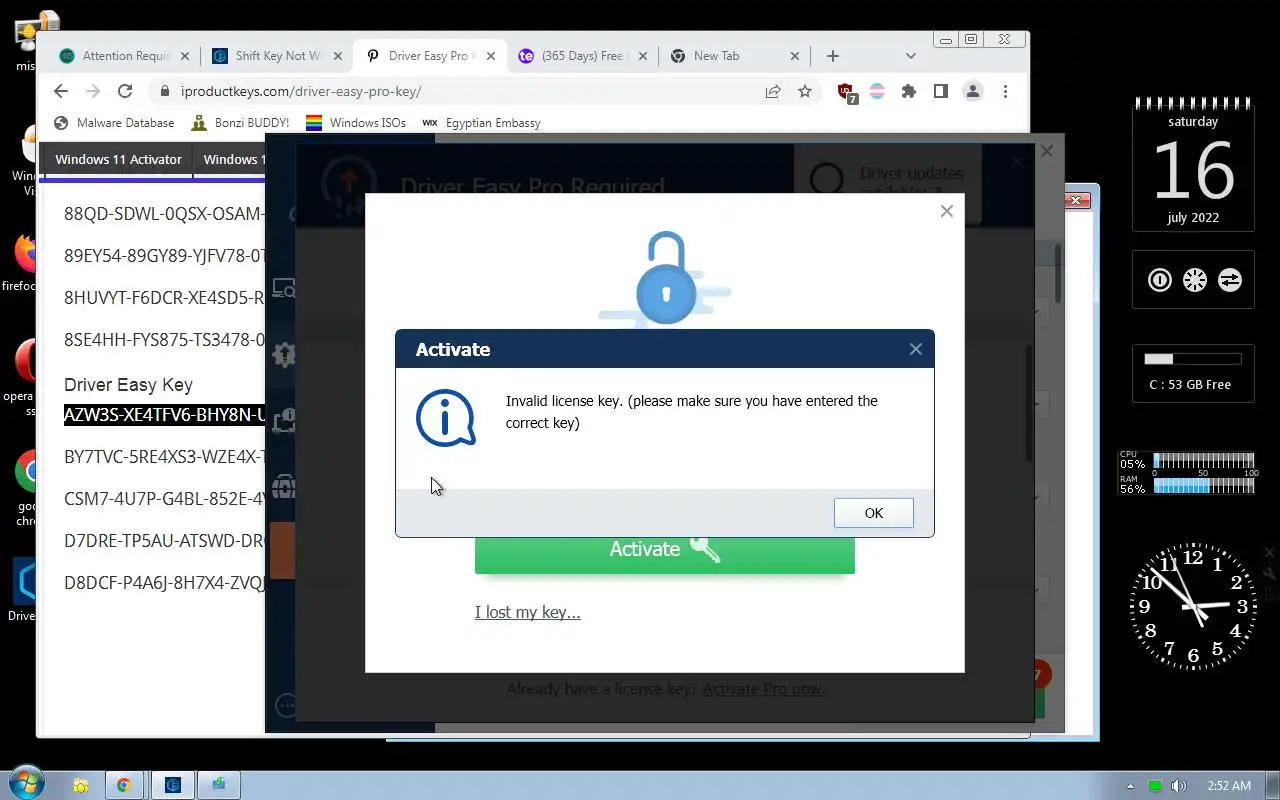The height and width of the screenshot is (800, 1280).
Task: Show hidden system tray icons
Action: coord(1131,786)
